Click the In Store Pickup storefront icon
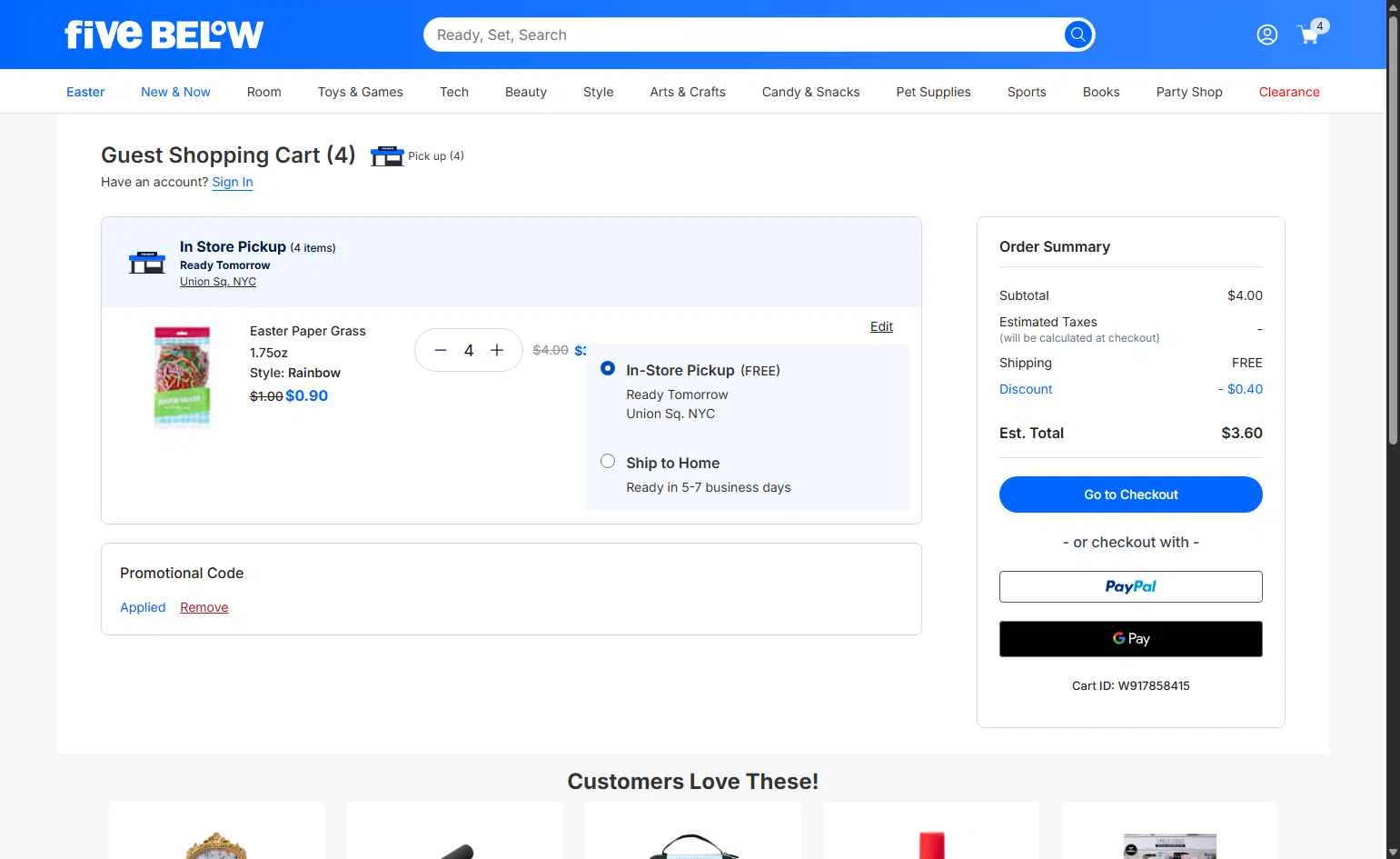This screenshot has height=859, width=1400. point(147,263)
